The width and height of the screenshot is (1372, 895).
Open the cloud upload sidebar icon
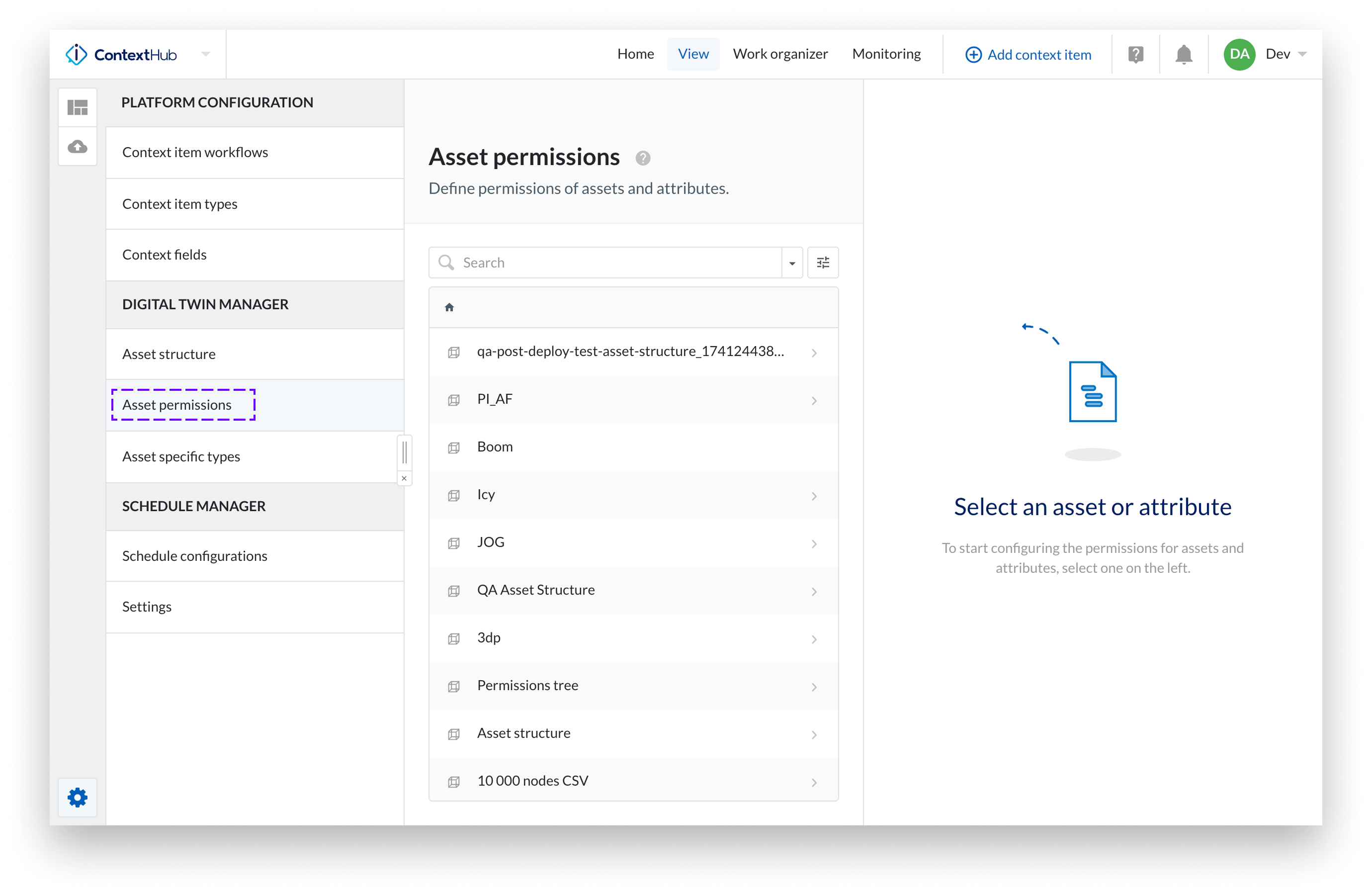point(77,147)
